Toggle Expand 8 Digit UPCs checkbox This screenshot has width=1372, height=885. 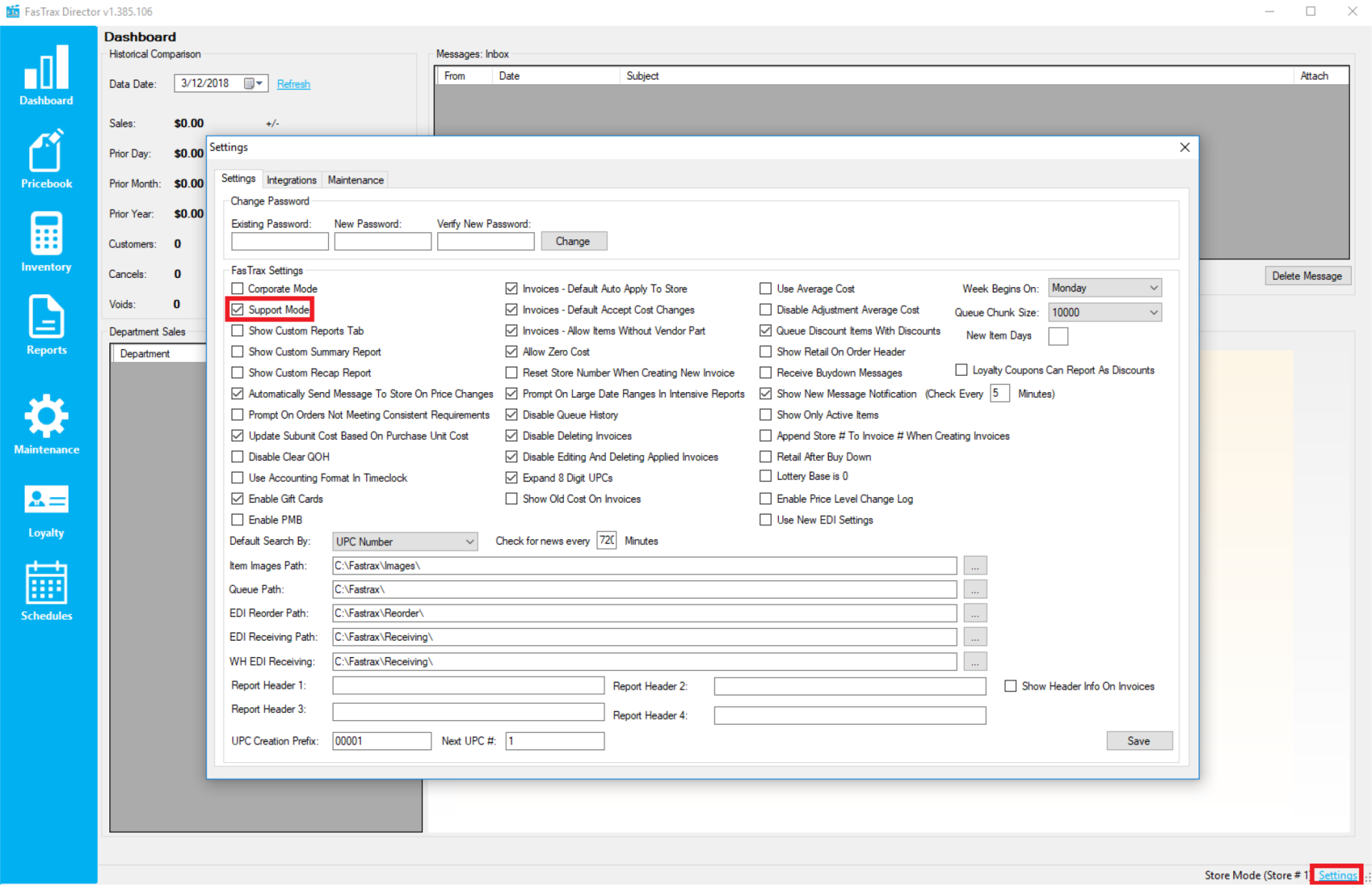coord(511,478)
